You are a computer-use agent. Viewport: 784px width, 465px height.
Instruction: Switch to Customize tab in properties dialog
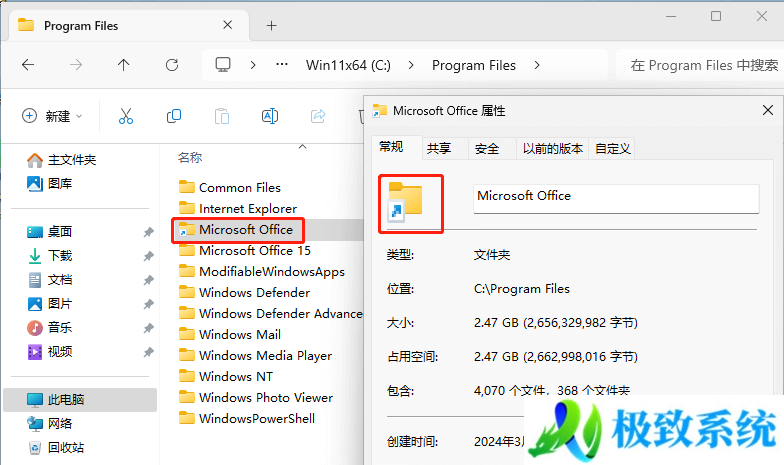[x=612, y=148]
